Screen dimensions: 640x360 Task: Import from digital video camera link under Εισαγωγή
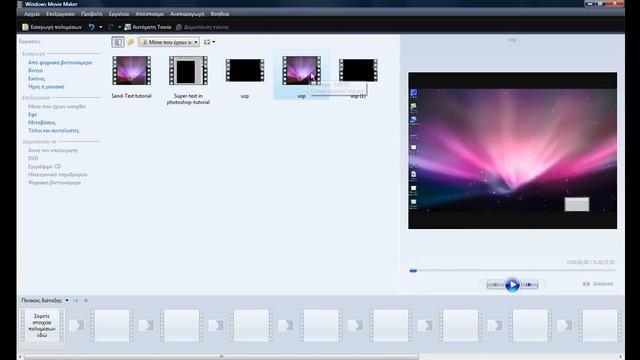(60, 63)
